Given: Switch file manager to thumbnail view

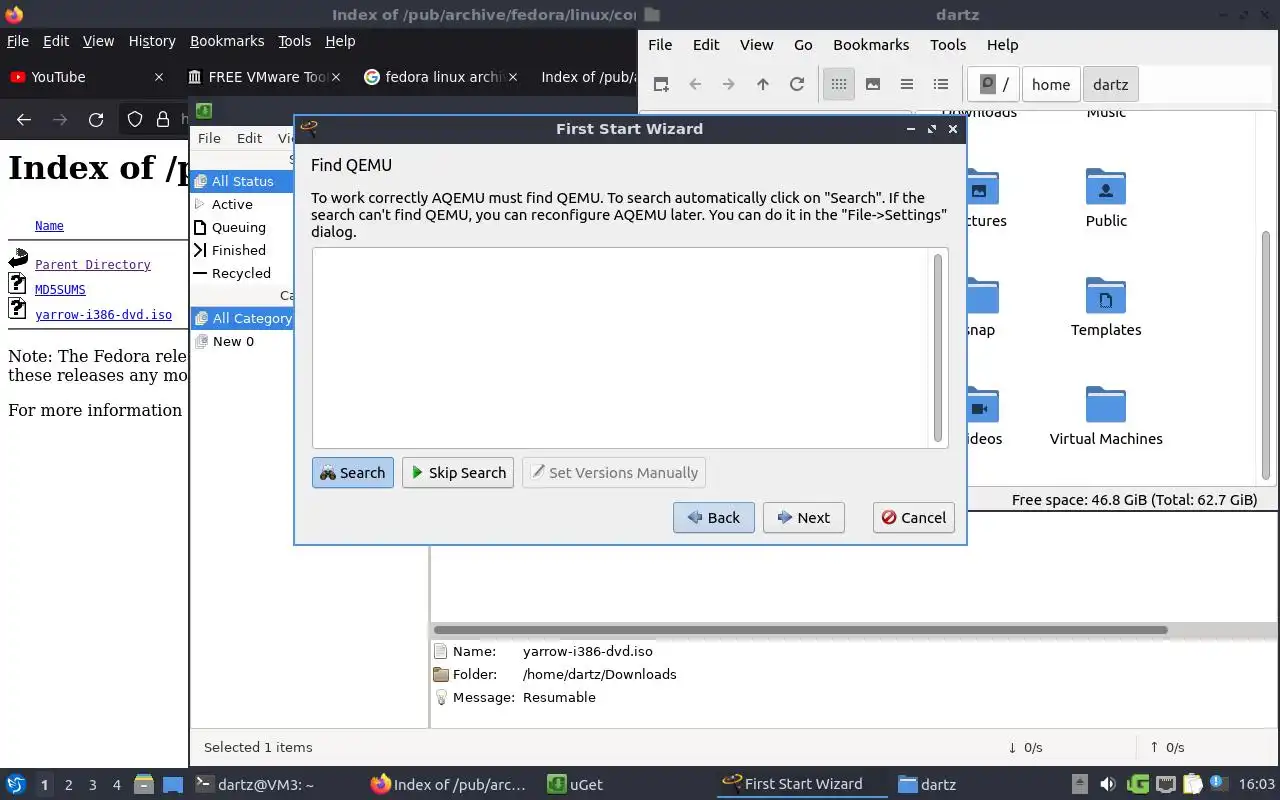Looking at the screenshot, I should click(873, 85).
